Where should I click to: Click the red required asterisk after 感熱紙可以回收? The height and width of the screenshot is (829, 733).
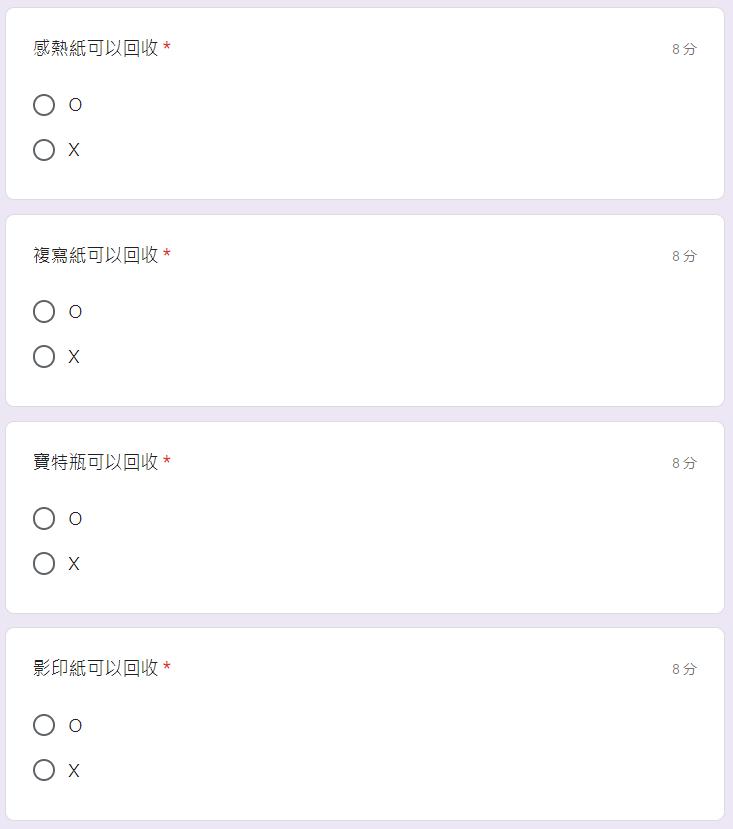[x=167, y=48]
